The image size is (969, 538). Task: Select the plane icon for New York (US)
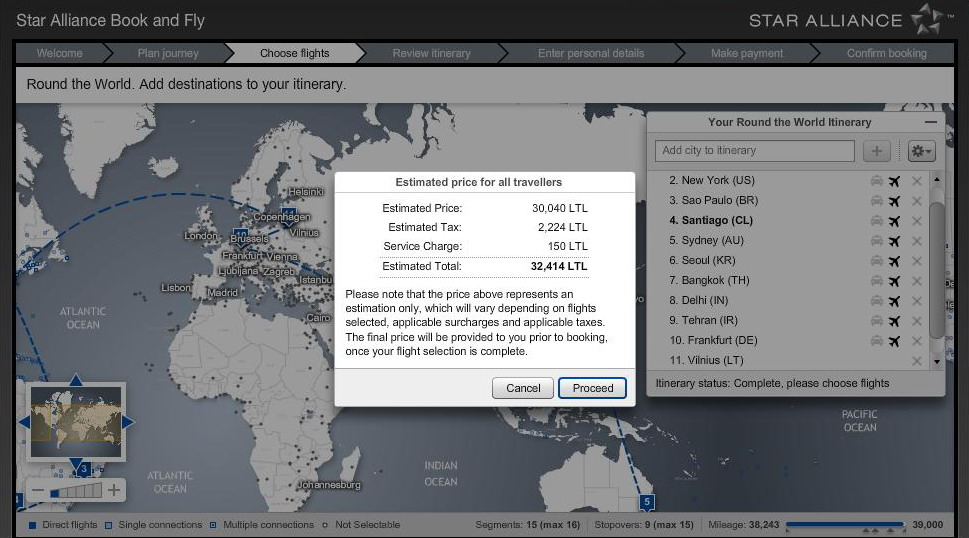(x=894, y=181)
